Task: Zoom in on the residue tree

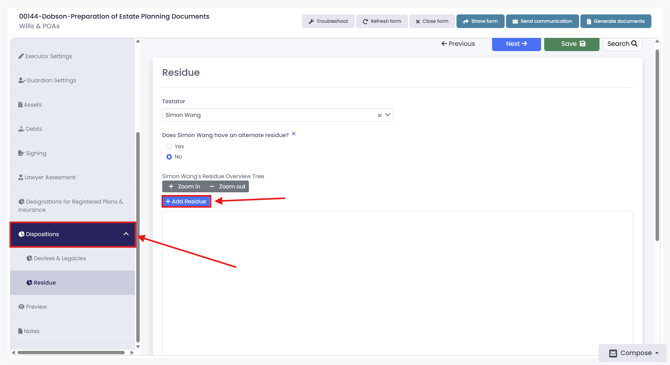Action: coord(184,186)
